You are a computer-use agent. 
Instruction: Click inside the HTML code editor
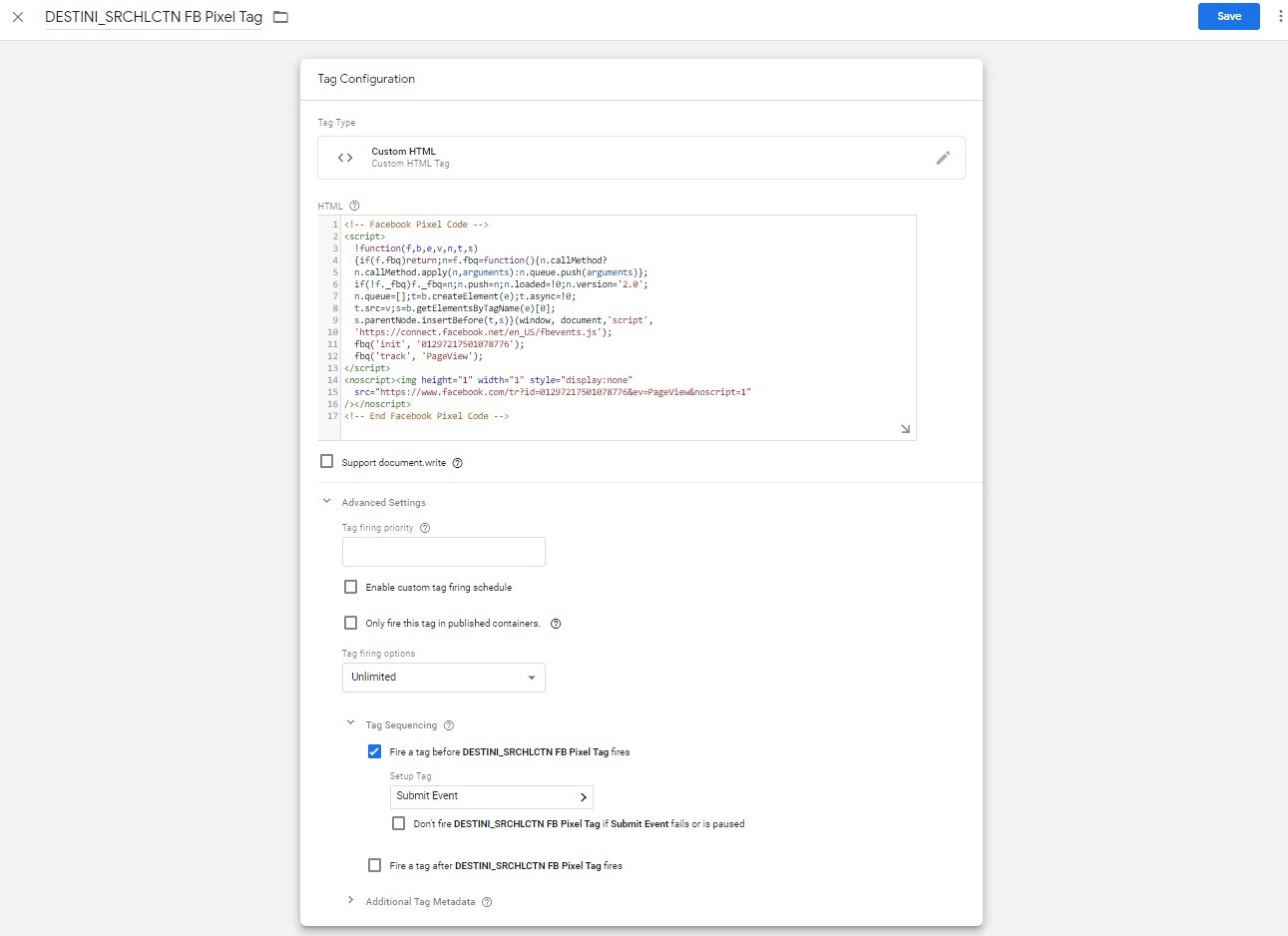point(629,327)
